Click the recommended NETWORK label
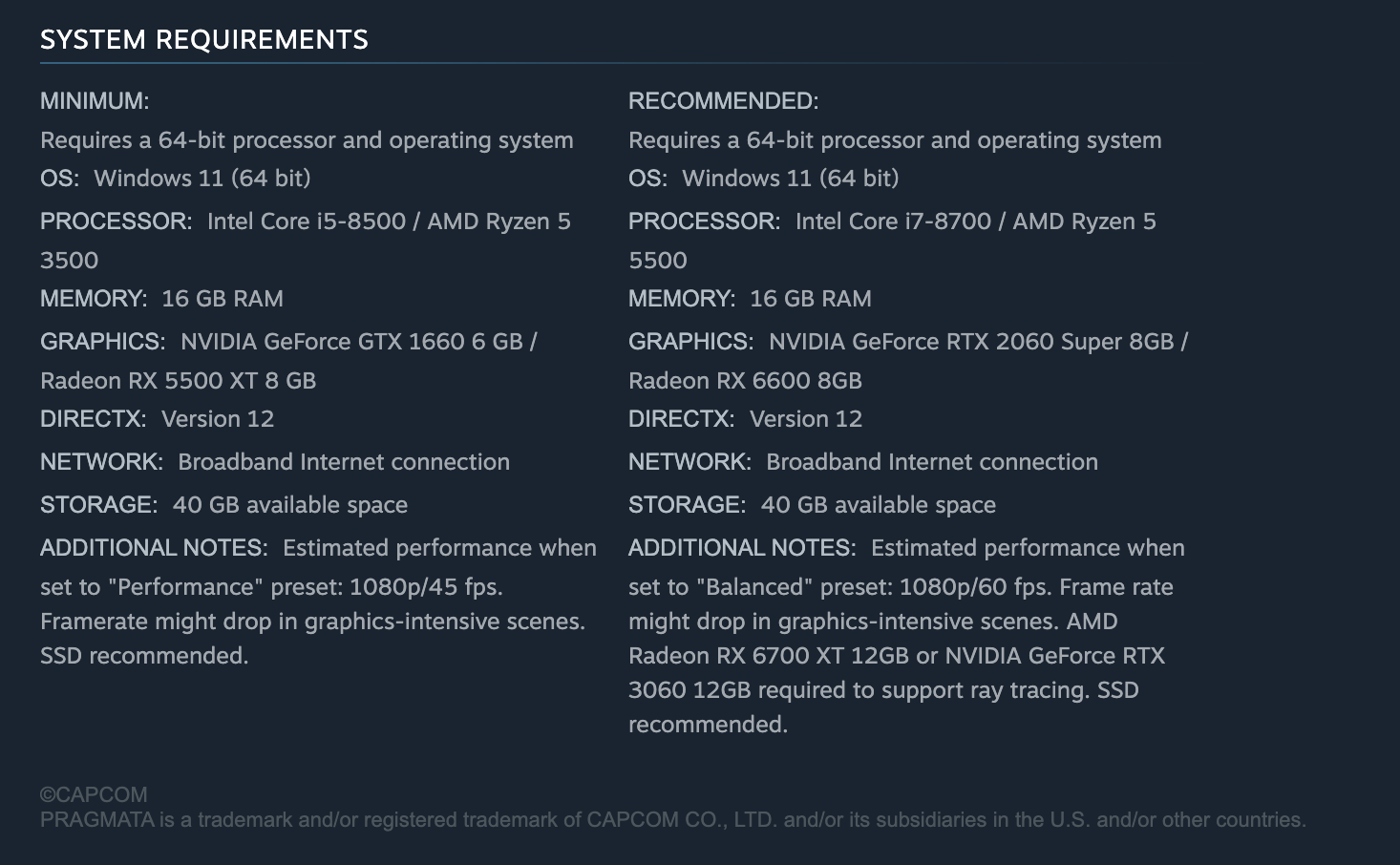Viewport: 1400px width, 865px height. 689,462
